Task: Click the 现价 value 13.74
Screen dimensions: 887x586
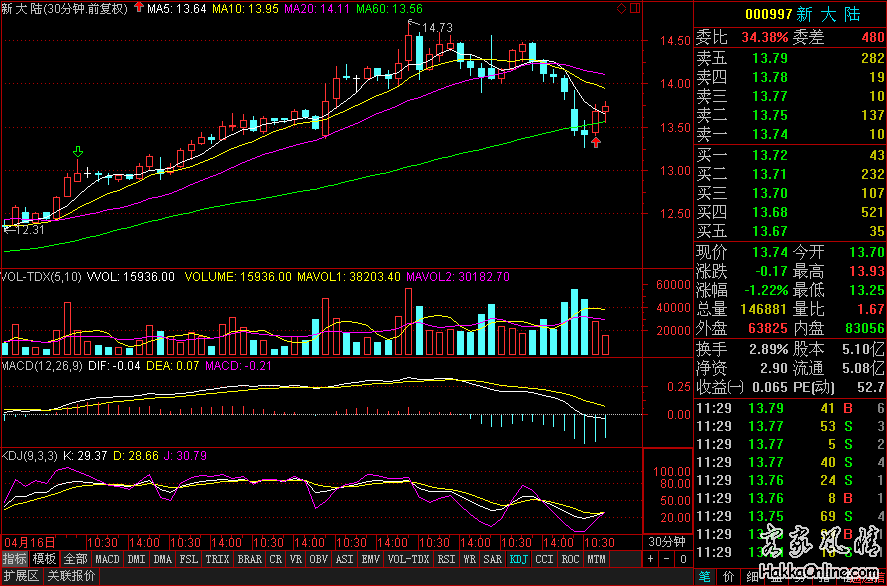Action: (x=770, y=252)
